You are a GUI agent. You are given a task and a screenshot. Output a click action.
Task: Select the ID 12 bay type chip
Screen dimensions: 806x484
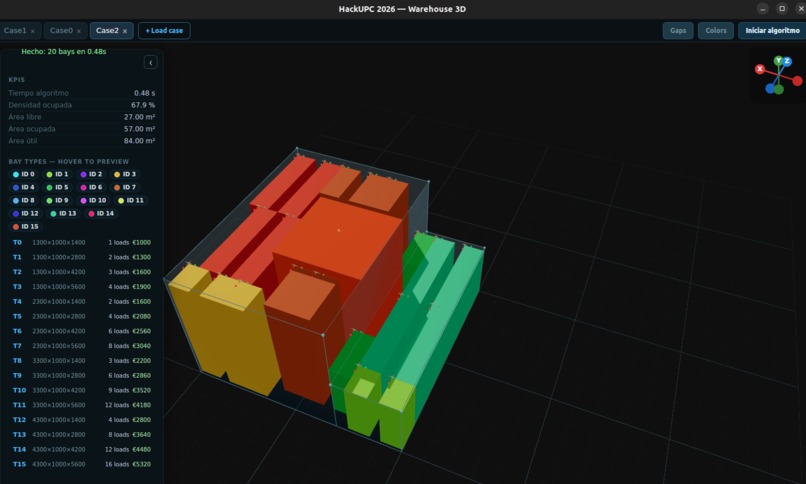[x=26, y=213]
